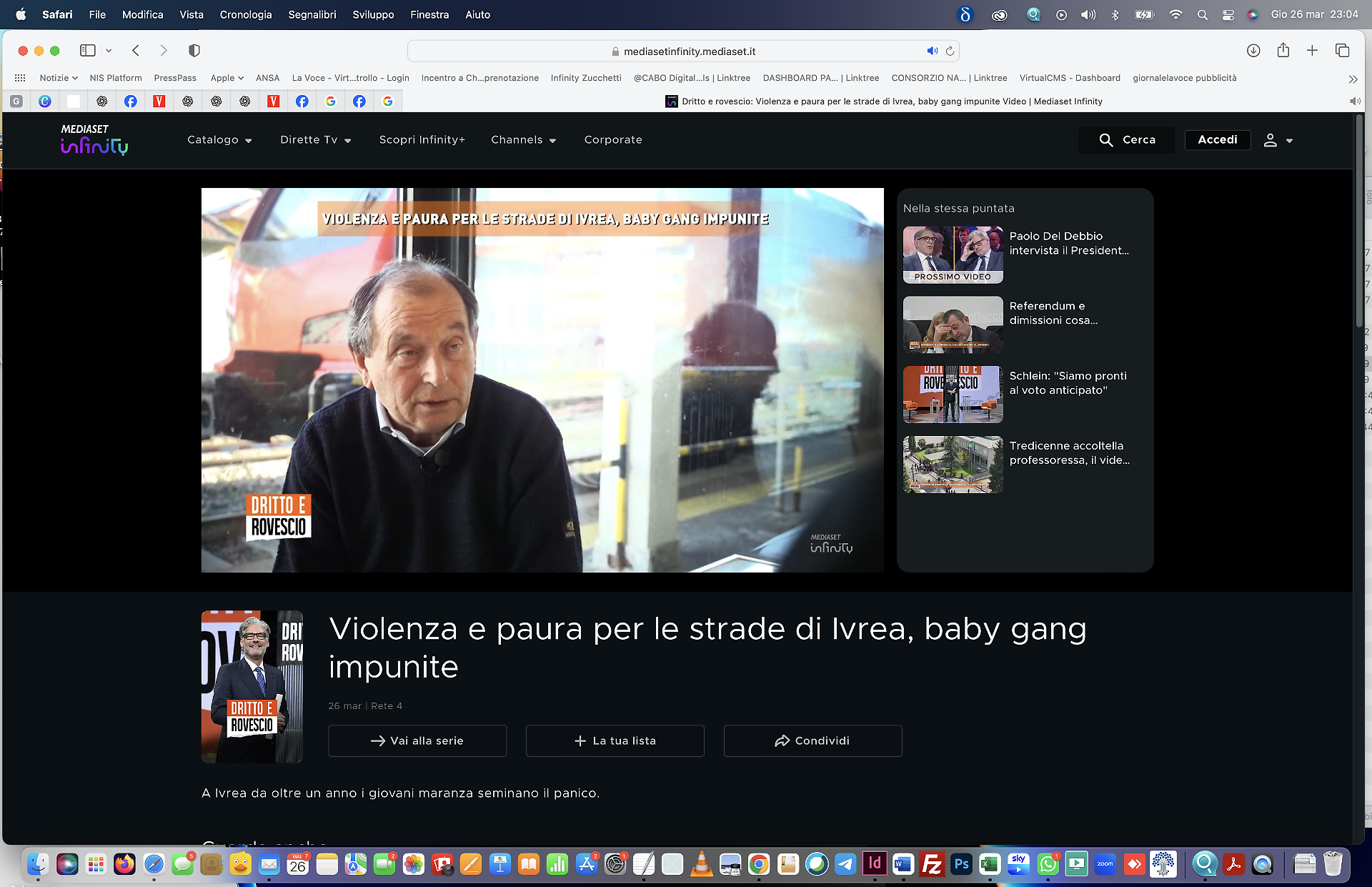Open Safari downloads icon
The image size is (1372, 887).
[x=1253, y=50]
